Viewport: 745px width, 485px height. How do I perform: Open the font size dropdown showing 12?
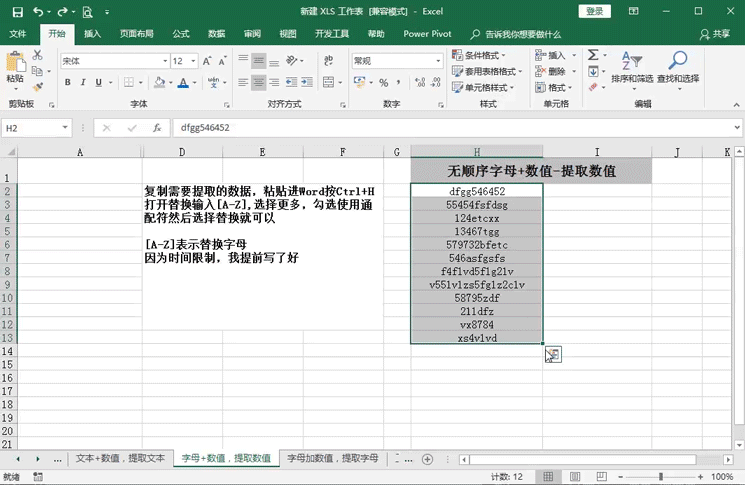pyautogui.click(x=193, y=61)
